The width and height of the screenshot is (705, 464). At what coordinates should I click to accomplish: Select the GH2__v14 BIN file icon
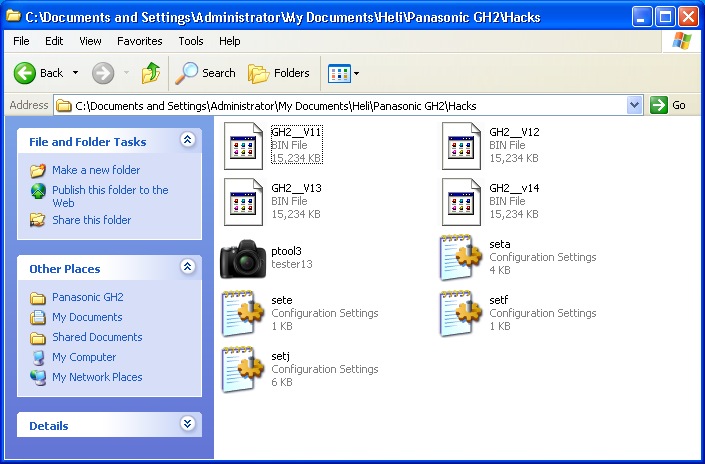pos(463,201)
